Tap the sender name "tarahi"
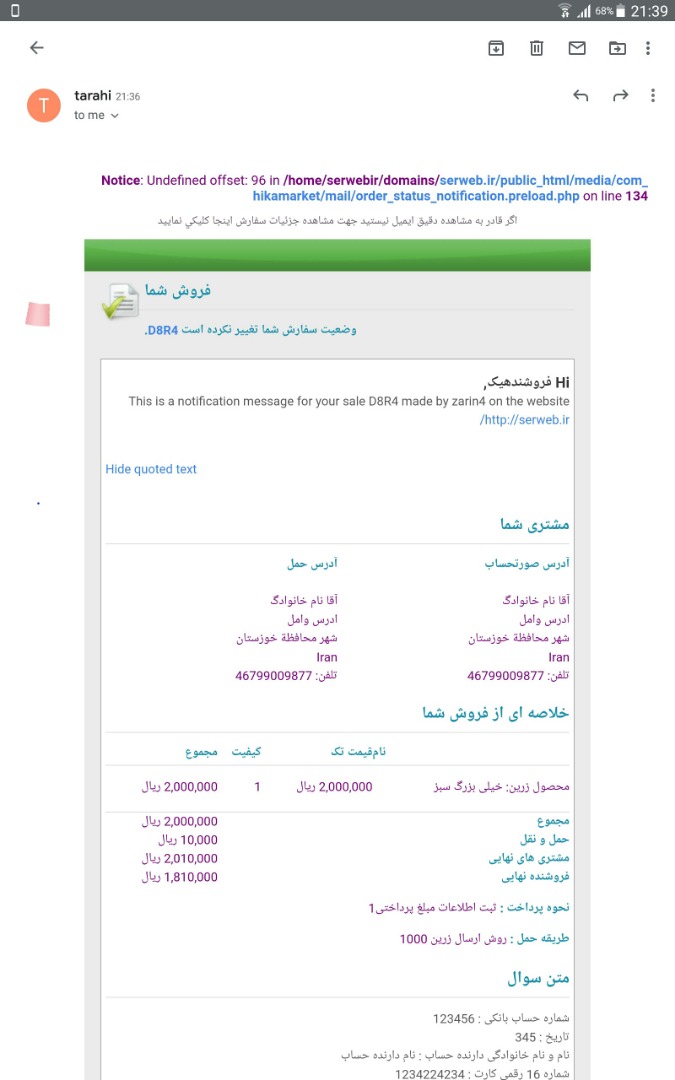This screenshot has width=675, height=1080. (x=92, y=96)
